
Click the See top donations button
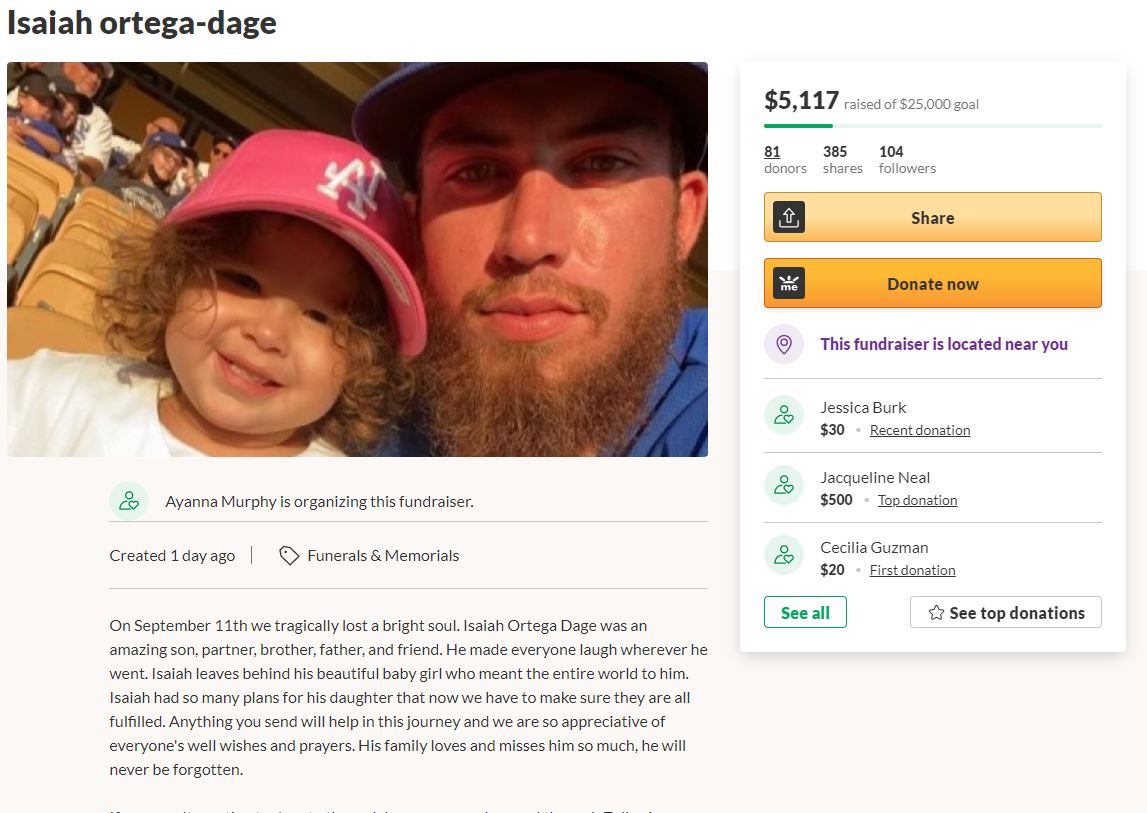tap(1005, 613)
